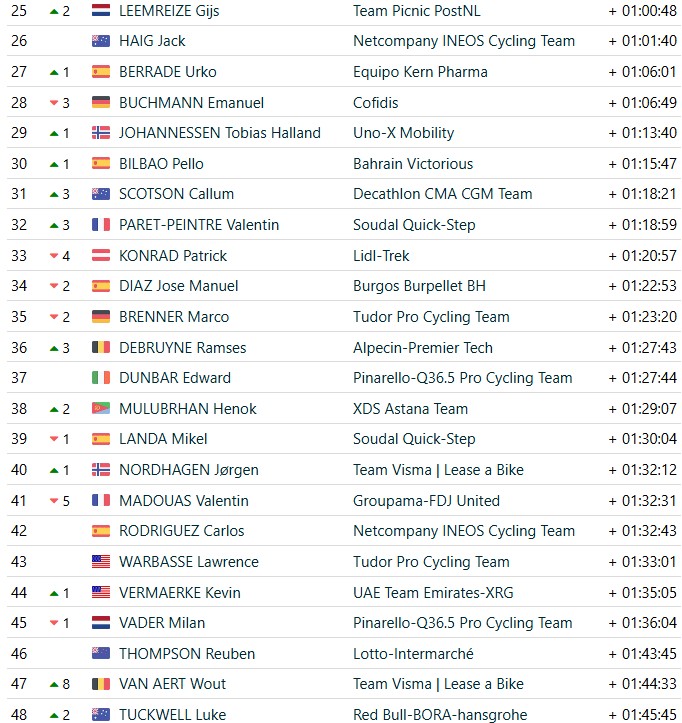
Task: Open Soudal Quick-Step in LANDA row
Action: (x=414, y=439)
